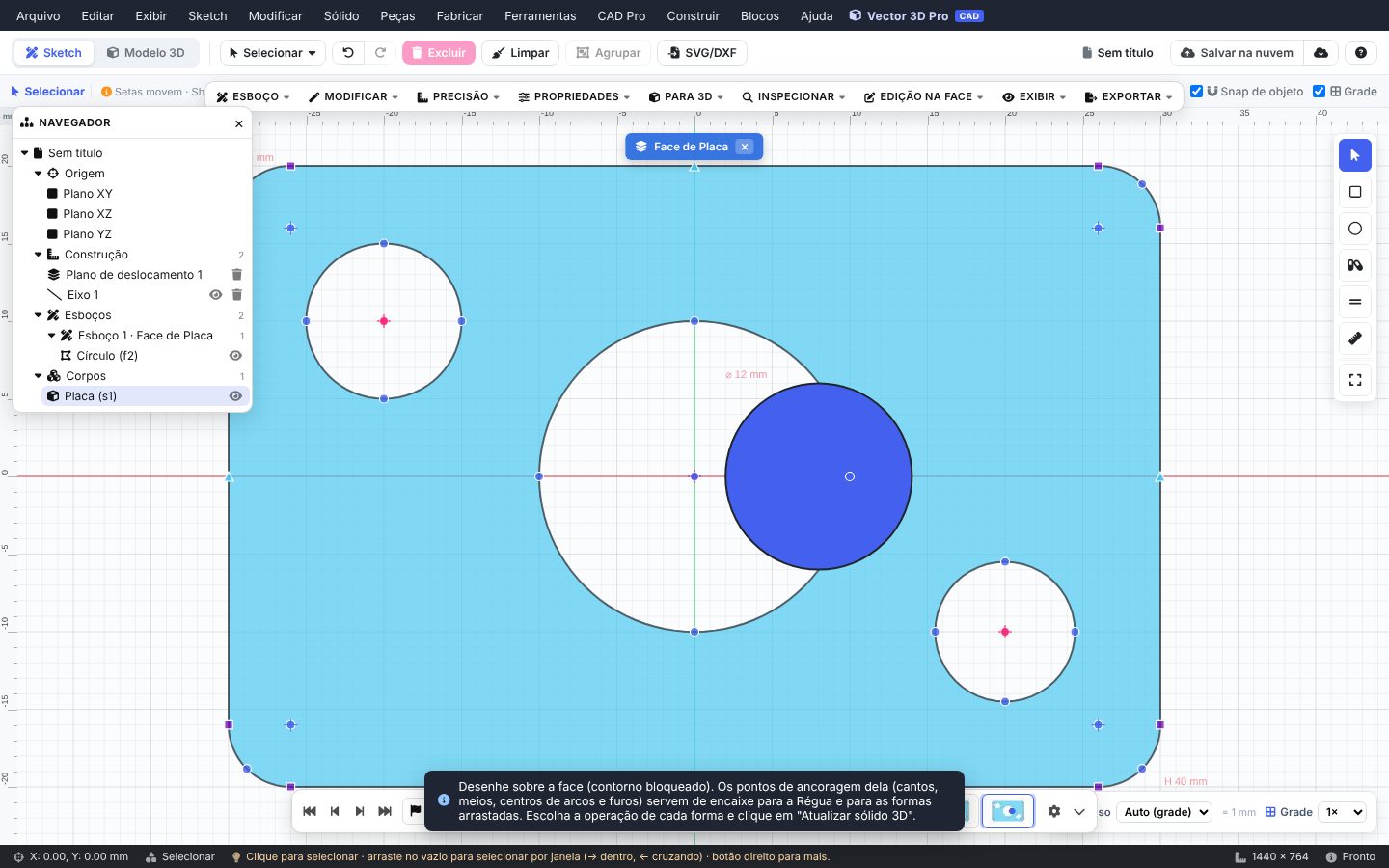The height and width of the screenshot is (868, 1389).
Task: Close the Navegador panel
Action: pyautogui.click(x=239, y=123)
